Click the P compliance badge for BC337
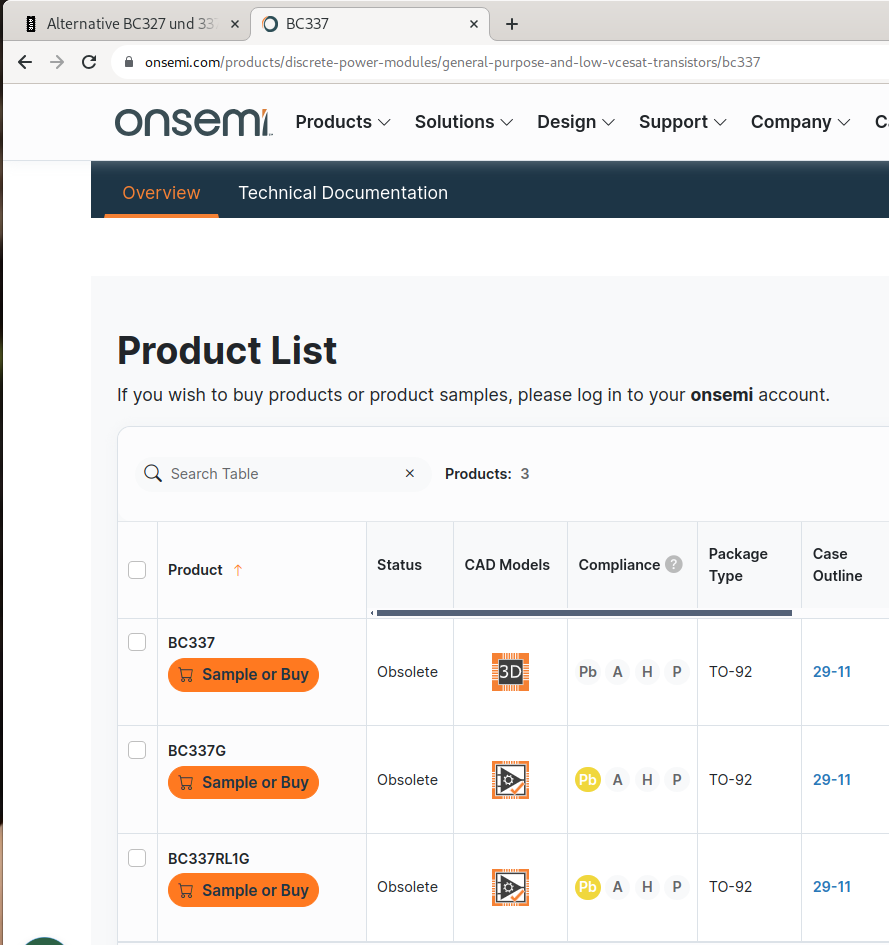This screenshot has width=889, height=945. (x=677, y=672)
